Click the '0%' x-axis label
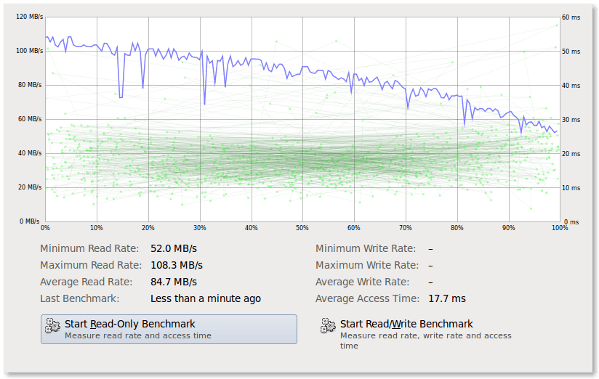 45,228
